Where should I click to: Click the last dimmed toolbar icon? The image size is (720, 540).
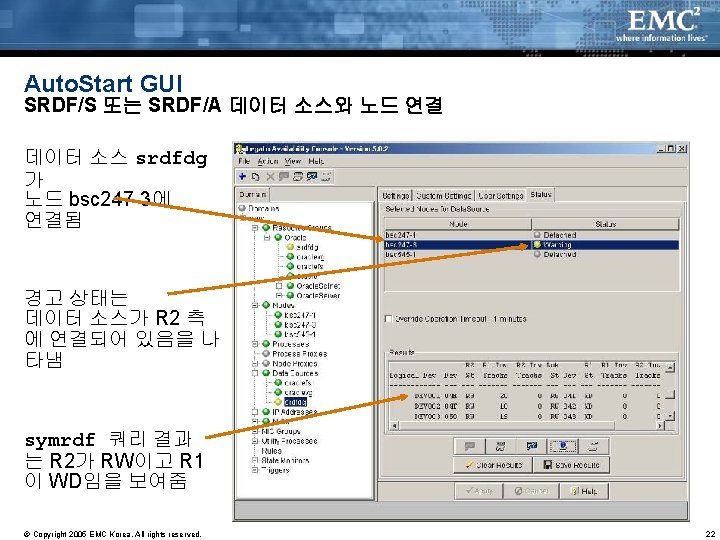[326, 177]
